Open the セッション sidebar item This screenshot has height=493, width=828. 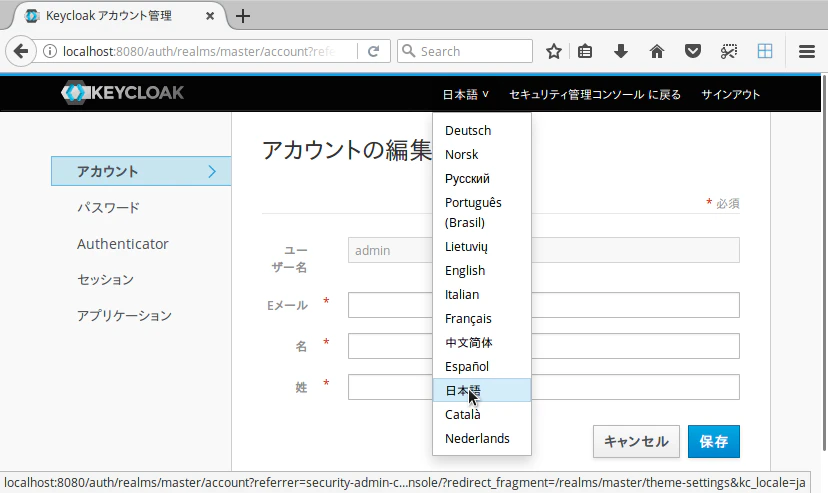(x=106, y=279)
